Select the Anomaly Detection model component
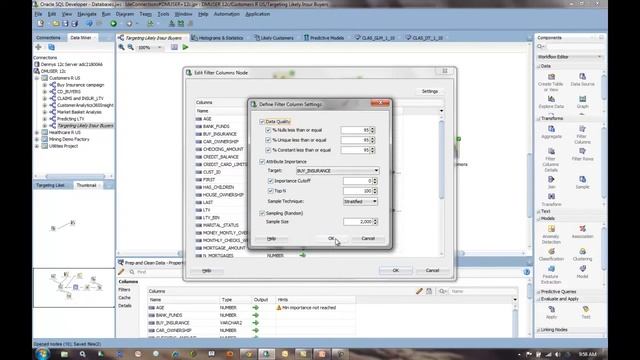This screenshot has height=360, width=640. pyautogui.click(x=551, y=235)
